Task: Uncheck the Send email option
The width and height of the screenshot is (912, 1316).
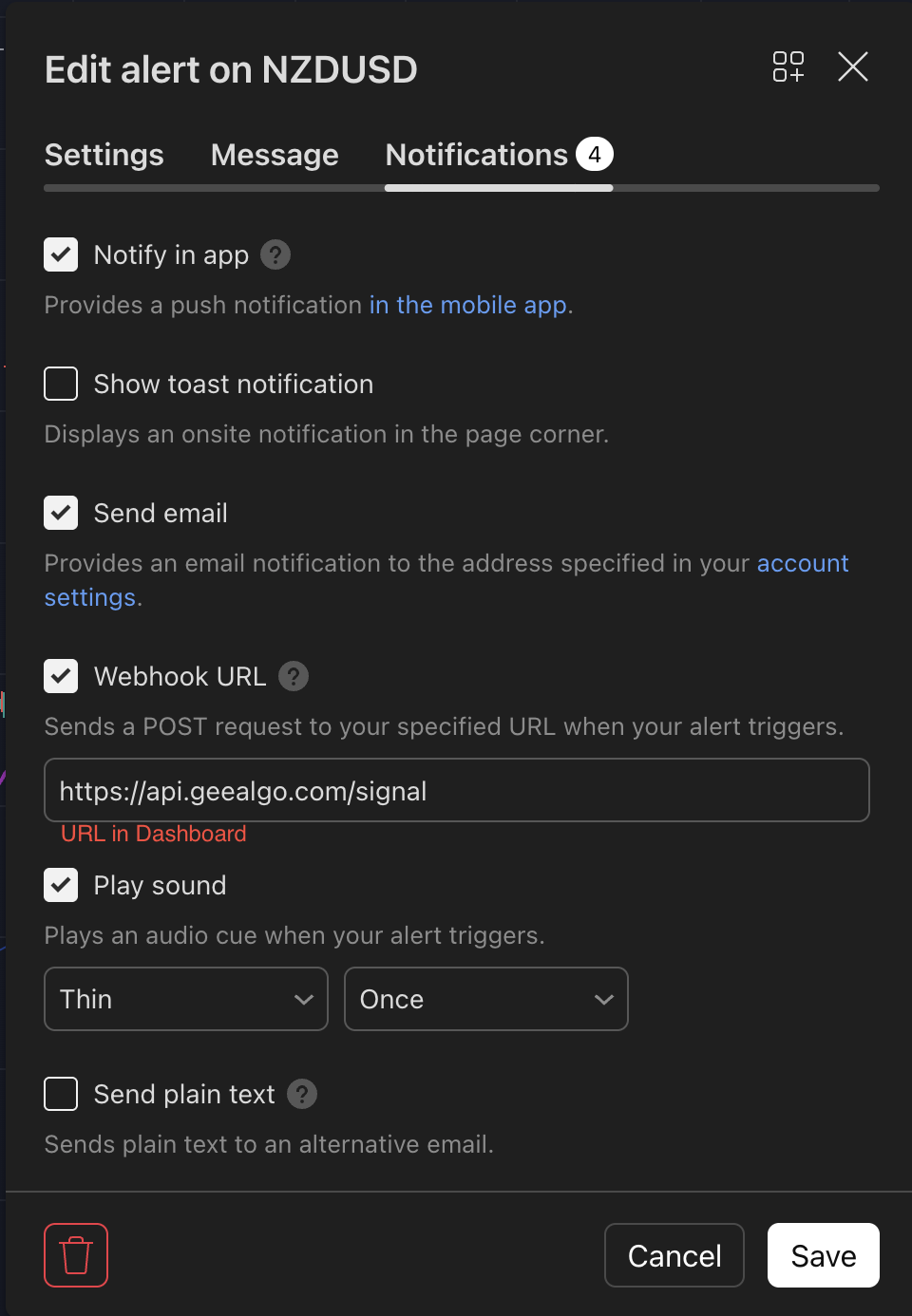Action: 61,513
